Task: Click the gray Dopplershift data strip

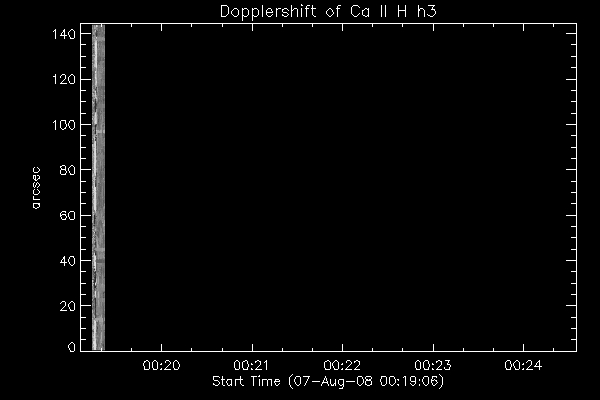Action: click(x=98, y=188)
